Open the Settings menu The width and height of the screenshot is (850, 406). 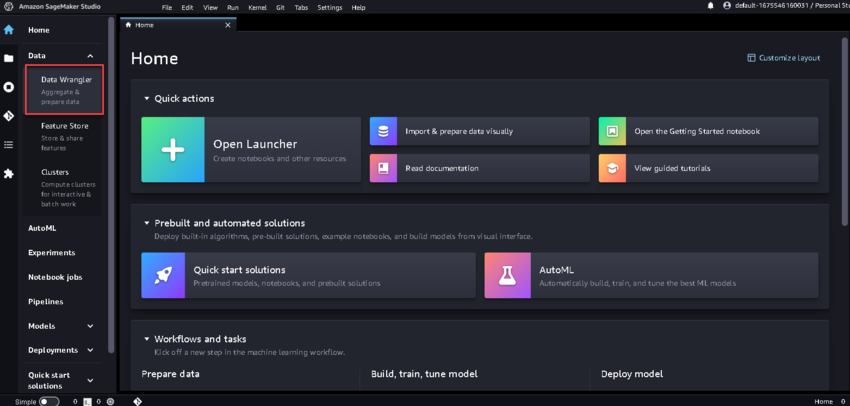[x=330, y=8]
